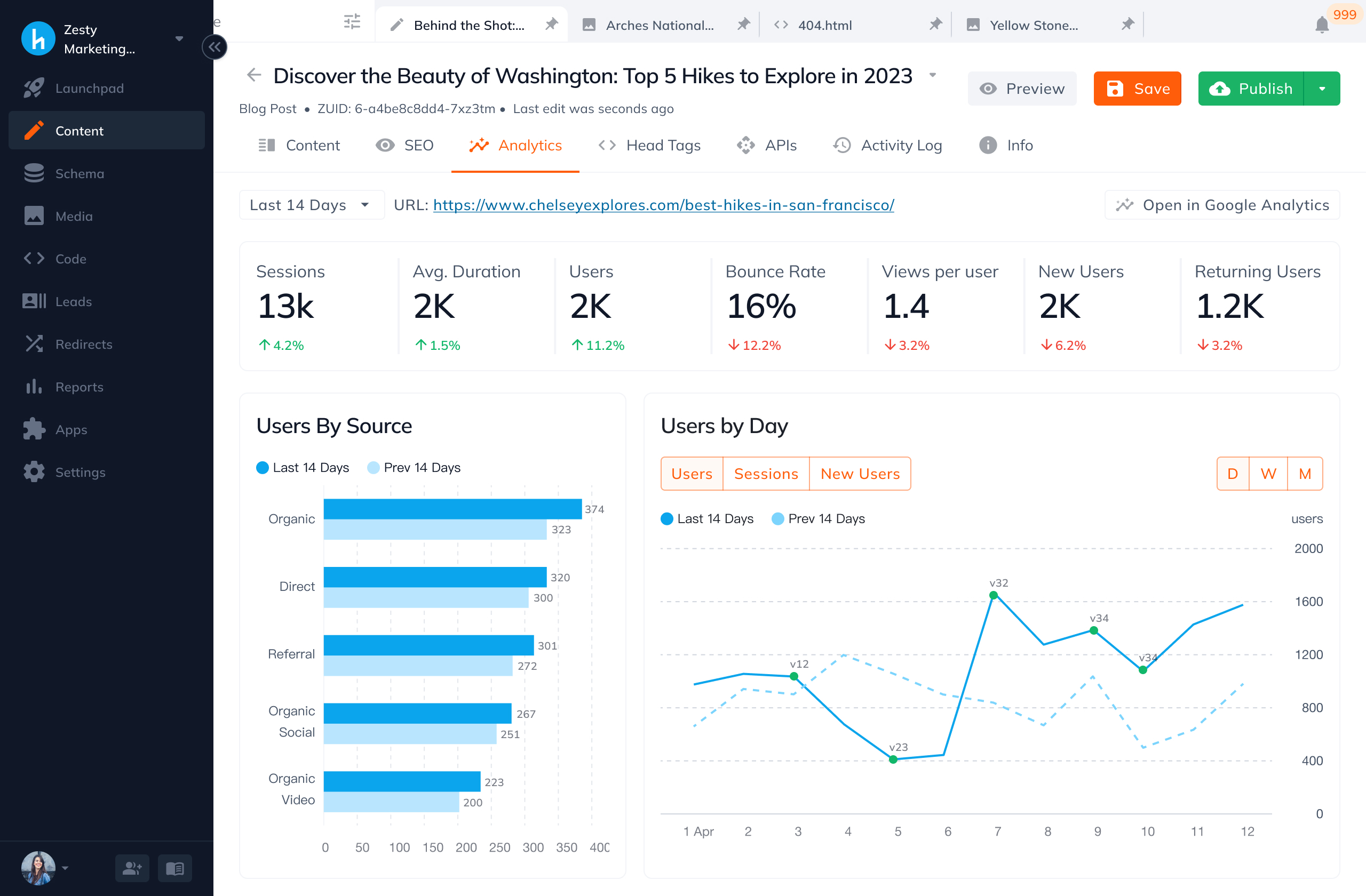Open the Activity Log tab
Viewport: 1366px width, 896px height.
click(x=888, y=145)
